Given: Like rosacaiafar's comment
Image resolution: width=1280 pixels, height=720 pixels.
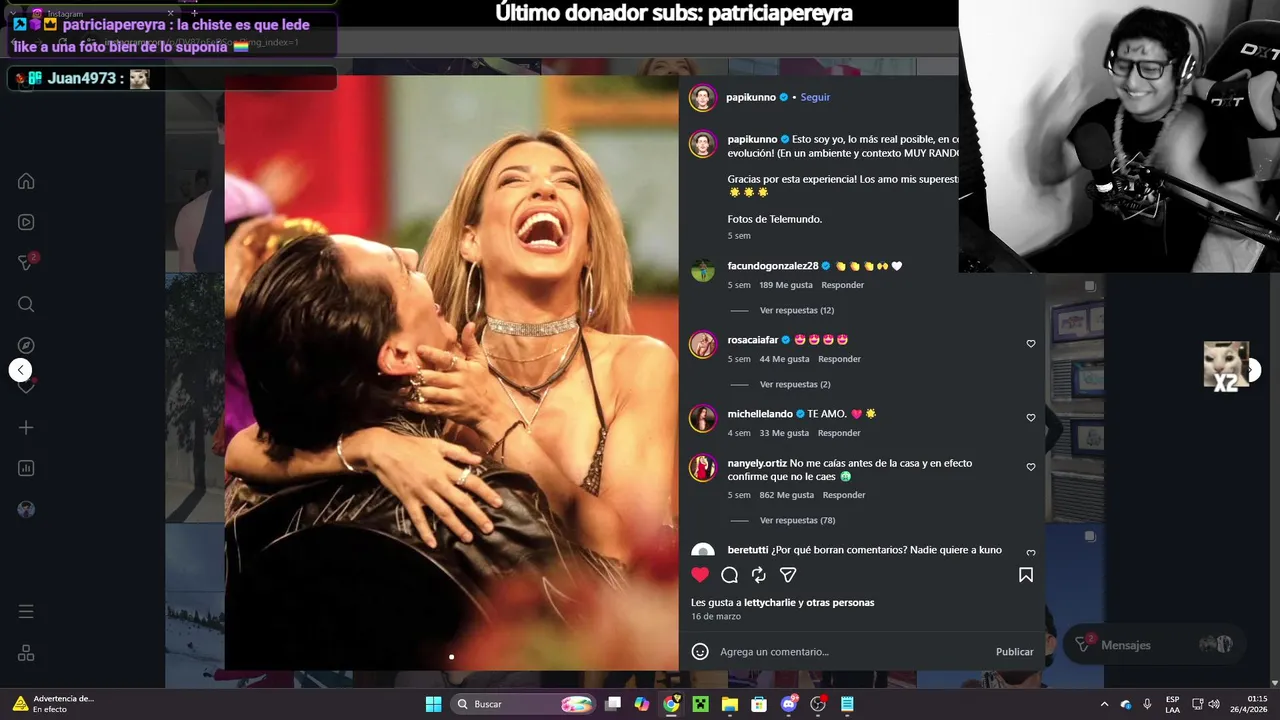Looking at the screenshot, I should click(1031, 344).
